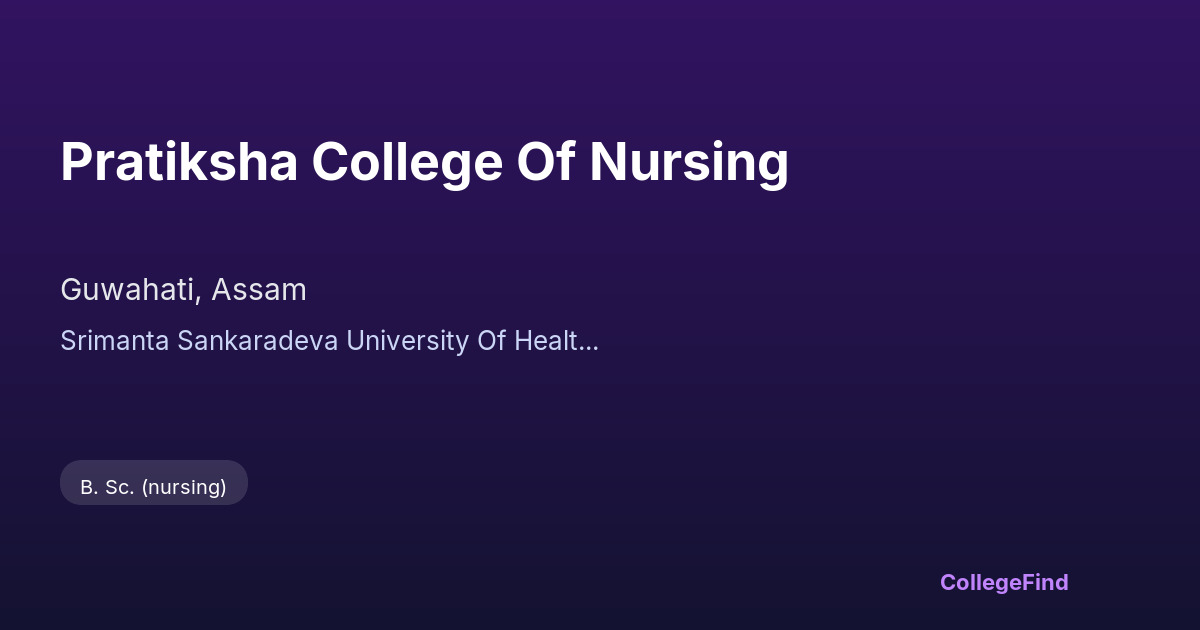Select the word Assam in the location
Image resolution: width=1200 pixels, height=630 pixels.
pyautogui.click(x=258, y=290)
